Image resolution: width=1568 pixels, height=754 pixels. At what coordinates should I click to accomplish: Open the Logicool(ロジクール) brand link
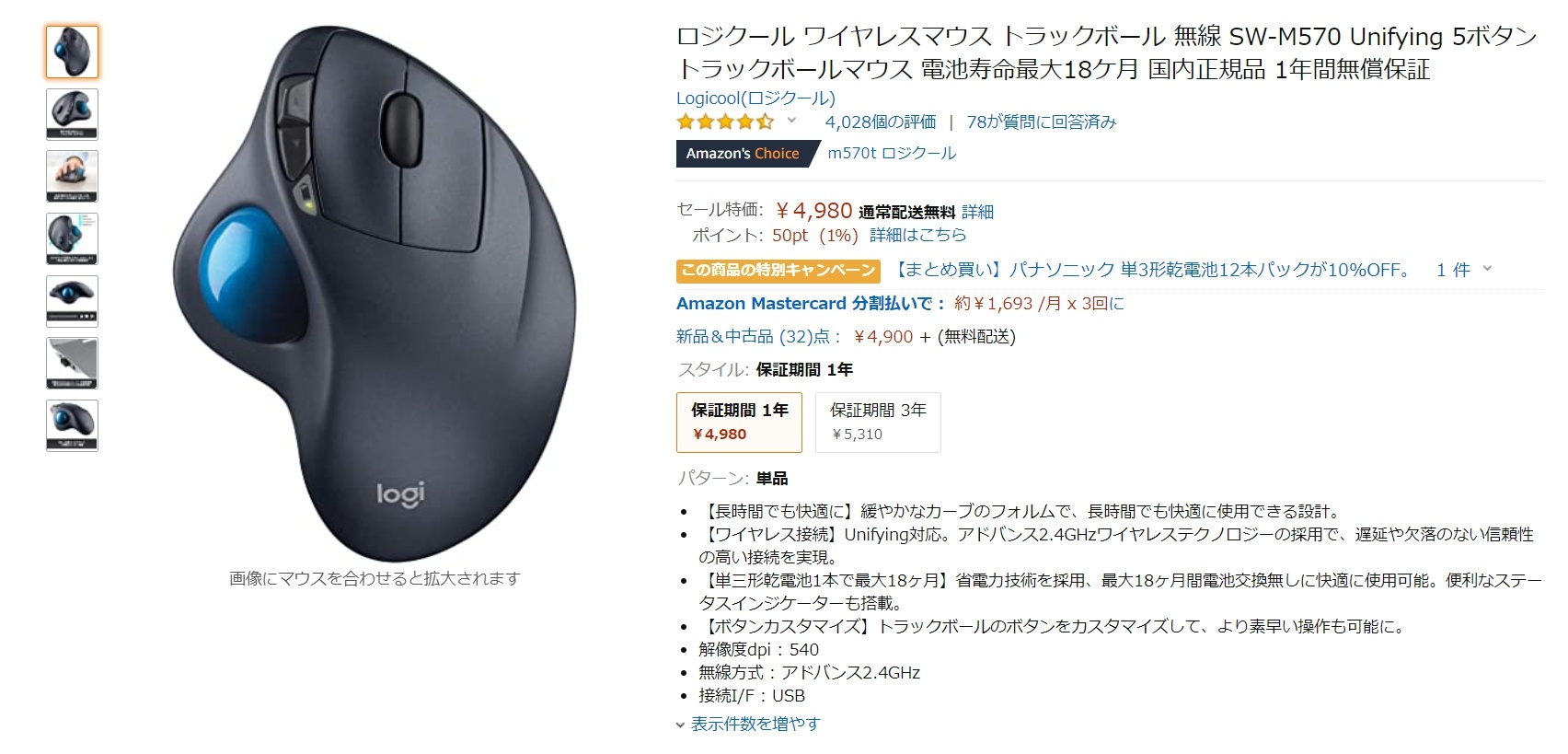click(x=755, y=99)
